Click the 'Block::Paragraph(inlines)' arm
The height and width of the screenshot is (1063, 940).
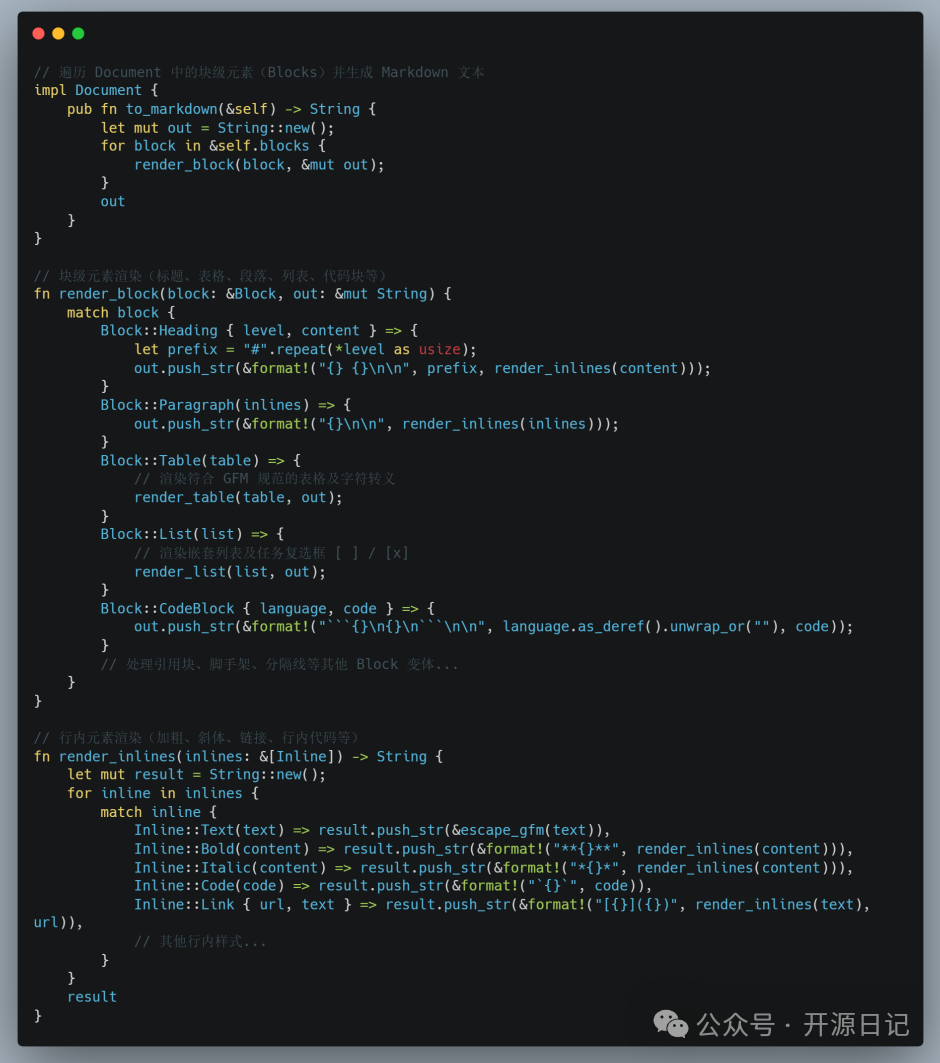point(226,405)
